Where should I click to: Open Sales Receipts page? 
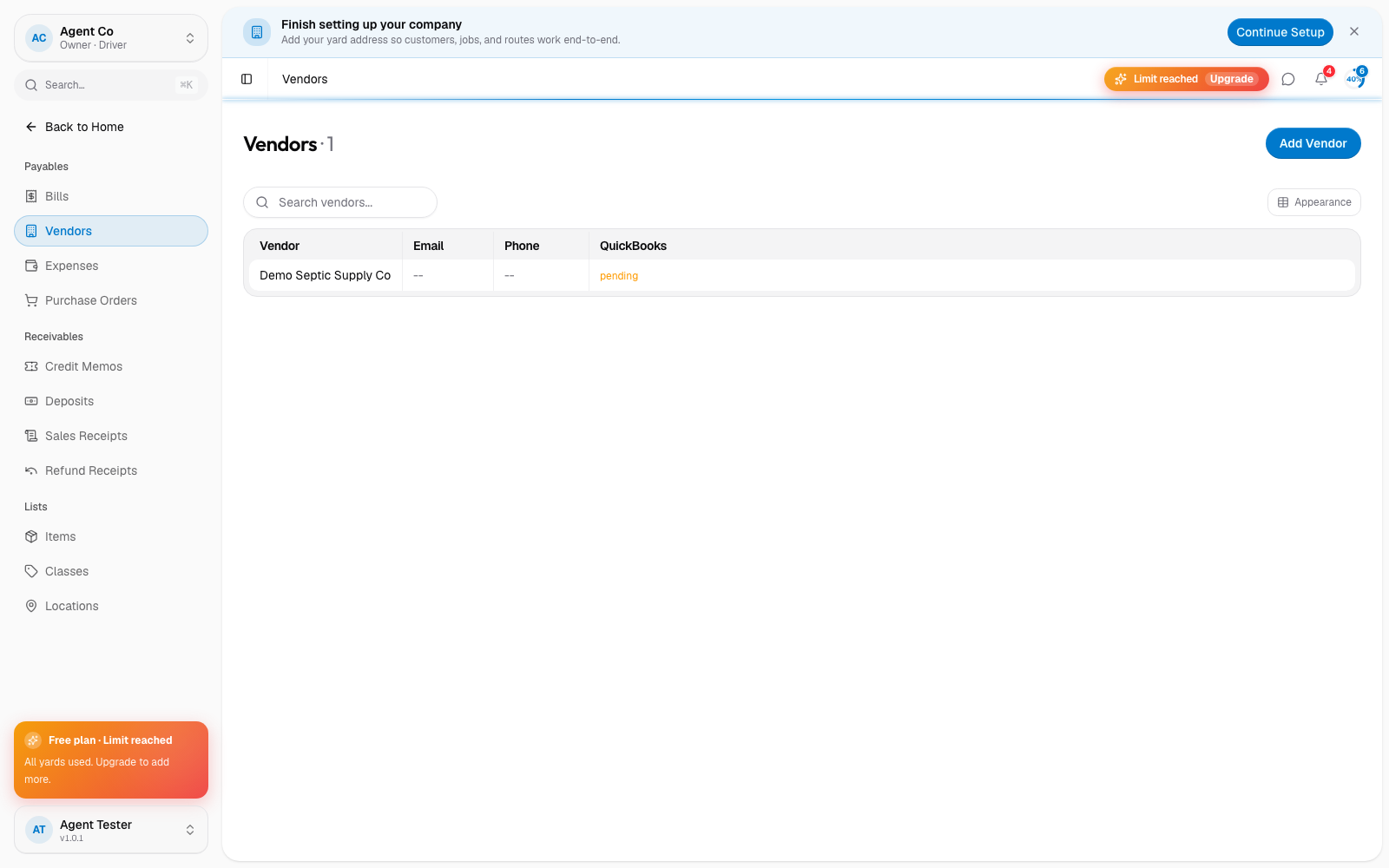coord(111,436)
